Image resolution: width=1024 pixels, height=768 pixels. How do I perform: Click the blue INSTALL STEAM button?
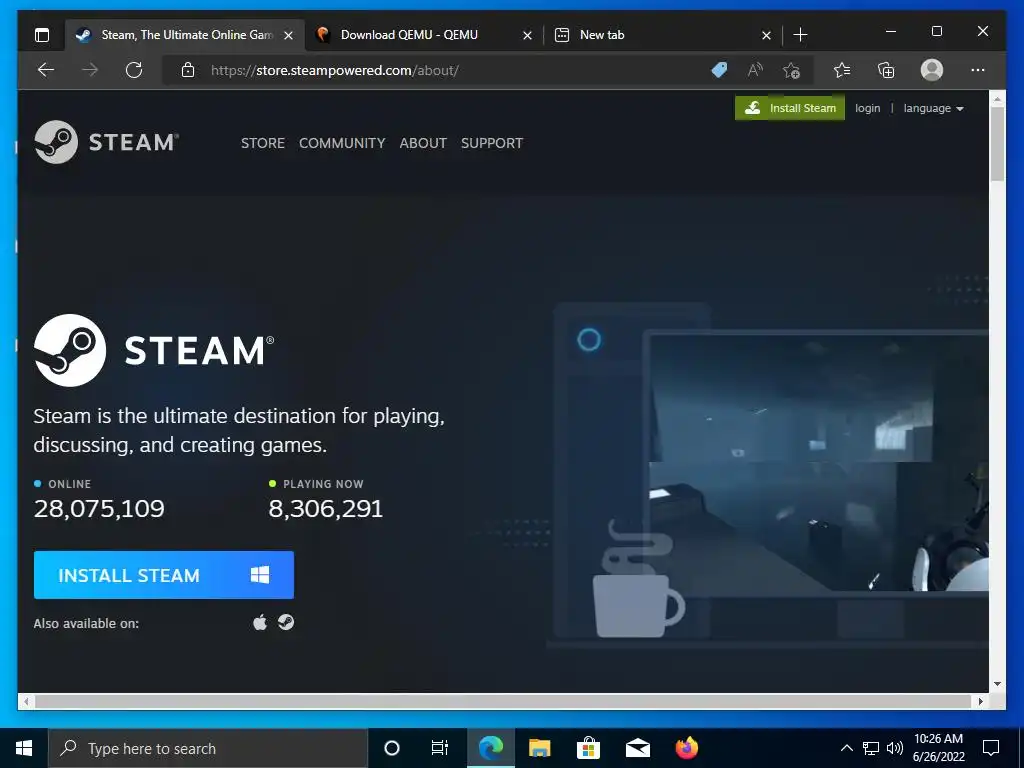(x=164, y=575)
